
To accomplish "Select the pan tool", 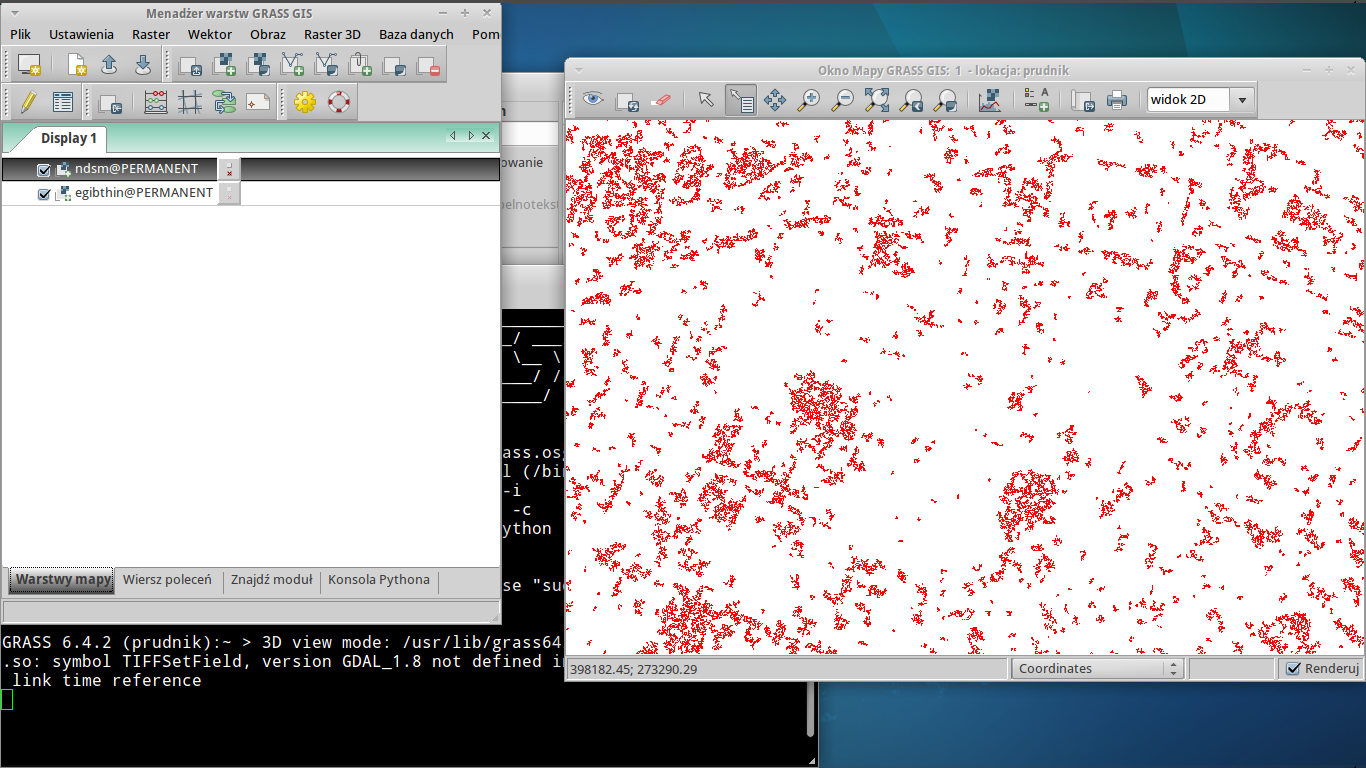I will tap(775, 99).
